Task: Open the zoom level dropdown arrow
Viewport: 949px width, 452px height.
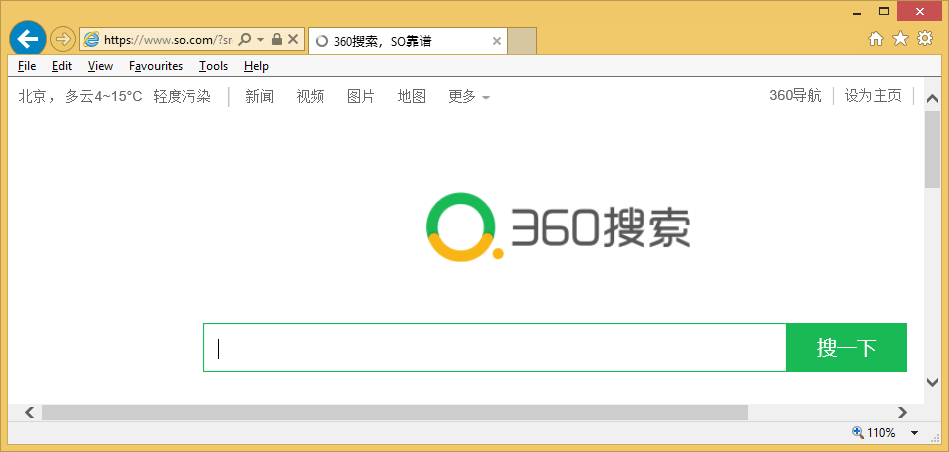Action: [915, 433]
